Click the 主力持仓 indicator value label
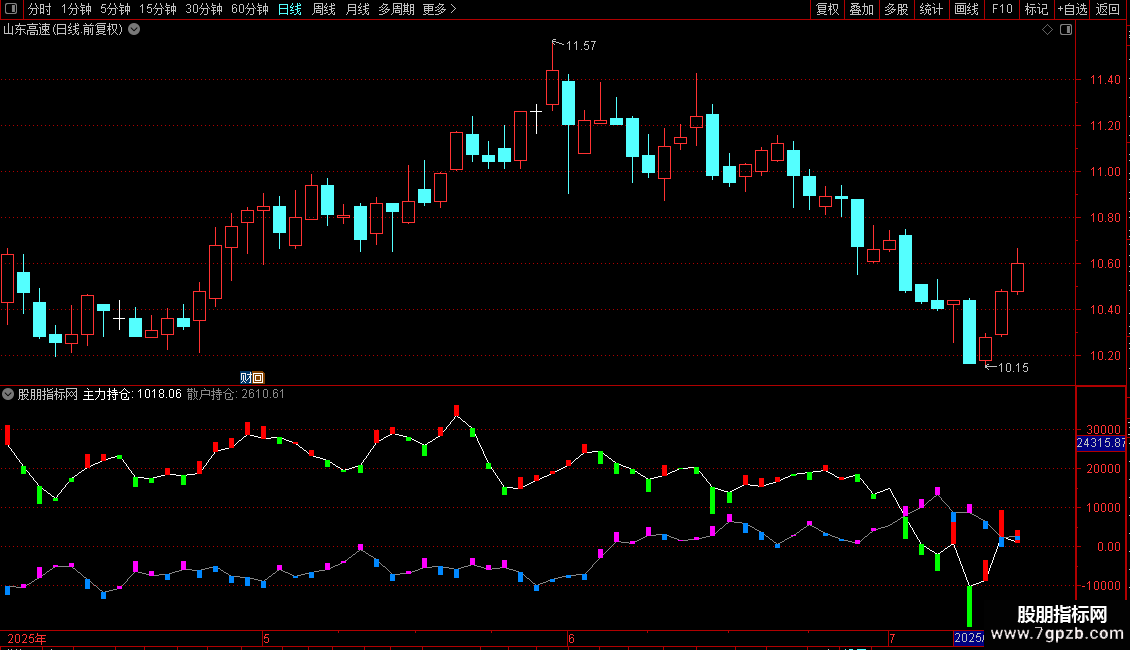This screenshot has height=650, width=1130. click(132, 394)
